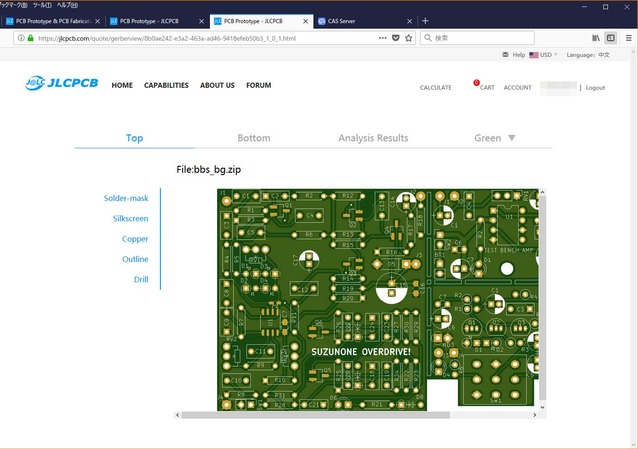Click left arrow of horizontal viewer scrollbar

[177, 415]
